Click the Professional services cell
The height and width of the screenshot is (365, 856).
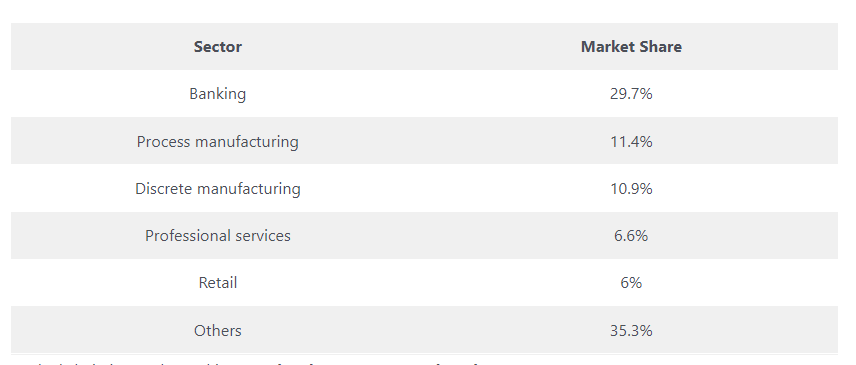tap(218, 236)
